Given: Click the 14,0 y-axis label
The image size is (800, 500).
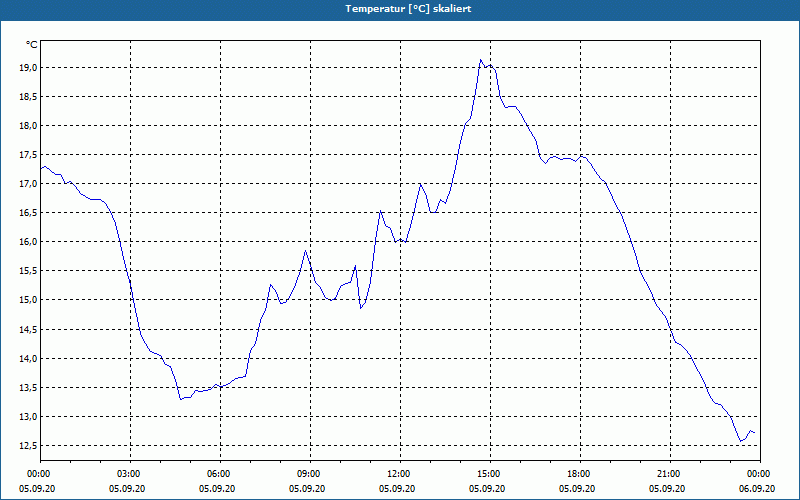Looking at the screenshot, I should (28, 359).
